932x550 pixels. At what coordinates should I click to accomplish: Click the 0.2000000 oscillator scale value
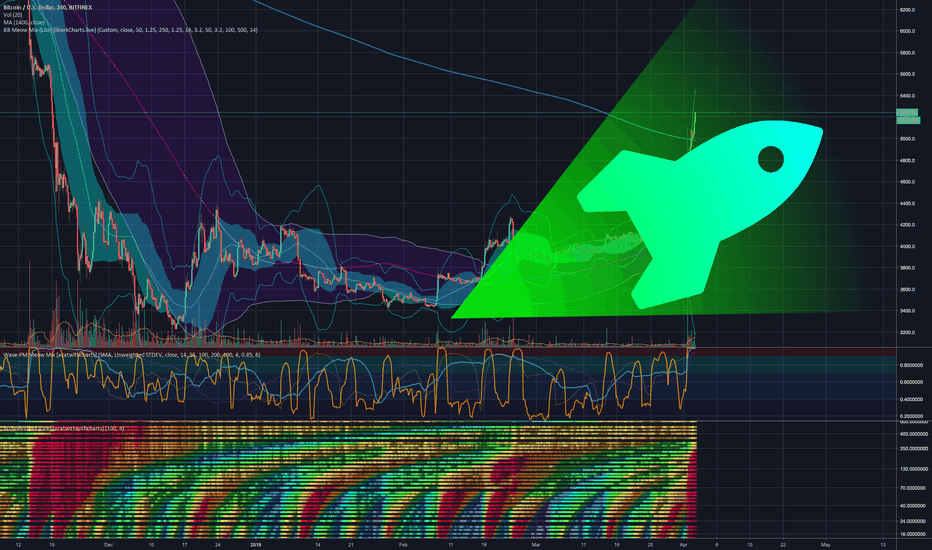[911, 416]
